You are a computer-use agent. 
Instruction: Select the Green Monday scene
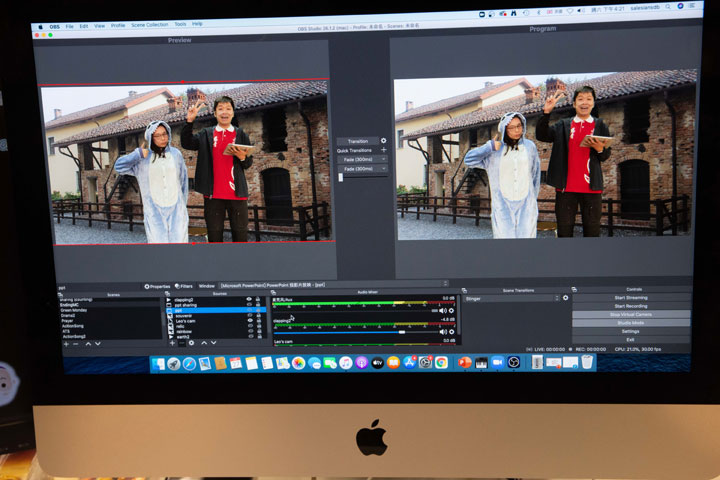[76, 308]
